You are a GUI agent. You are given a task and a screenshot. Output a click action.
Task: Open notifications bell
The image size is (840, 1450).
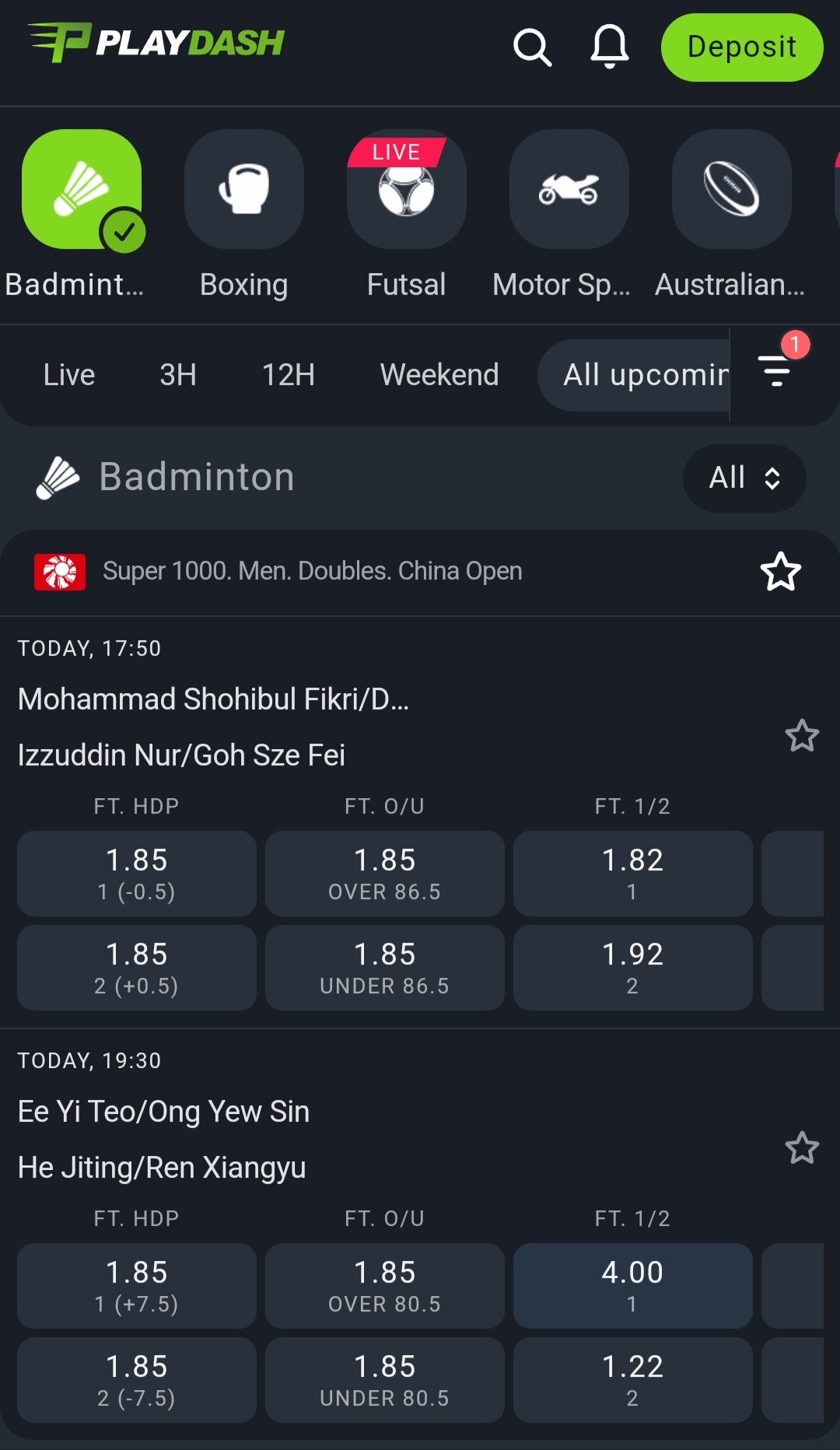[610, 47]
